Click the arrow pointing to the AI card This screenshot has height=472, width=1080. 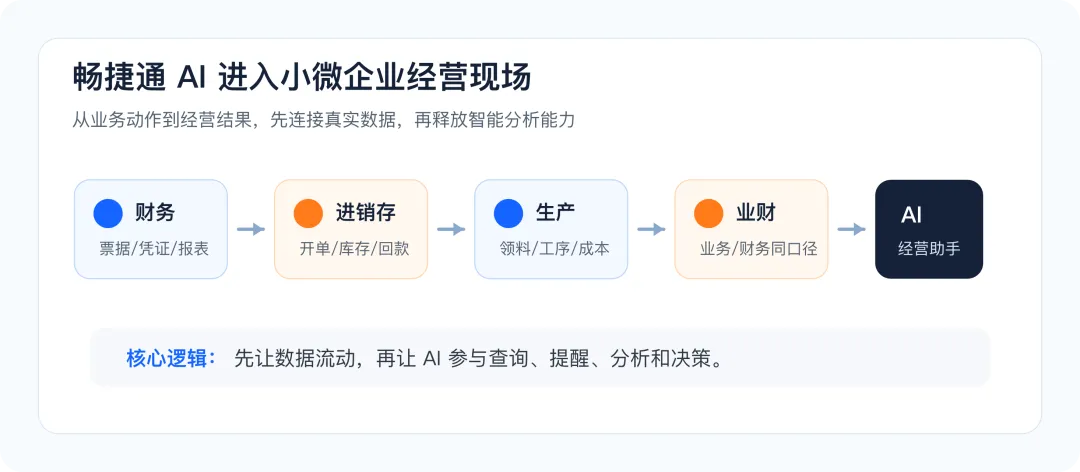(x=851, y=229)
